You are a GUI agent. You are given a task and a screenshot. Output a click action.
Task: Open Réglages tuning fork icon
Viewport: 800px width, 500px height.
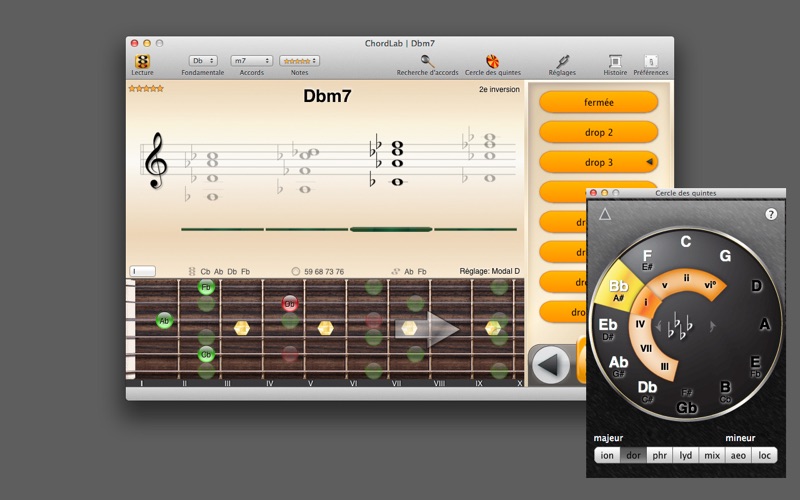pyautogui.click(x=562, y=61)
